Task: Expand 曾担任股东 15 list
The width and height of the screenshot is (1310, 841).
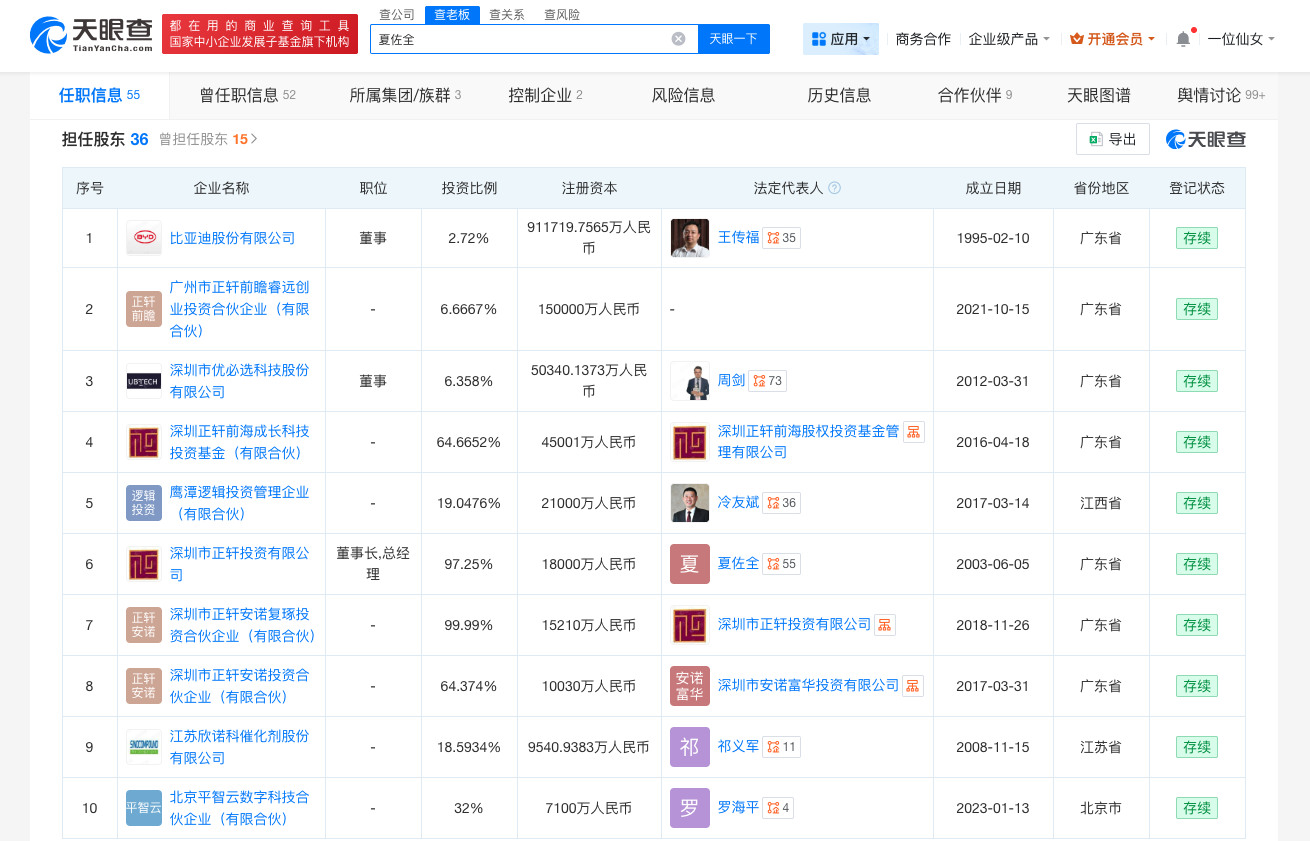Action: click(x=208, y=139)
